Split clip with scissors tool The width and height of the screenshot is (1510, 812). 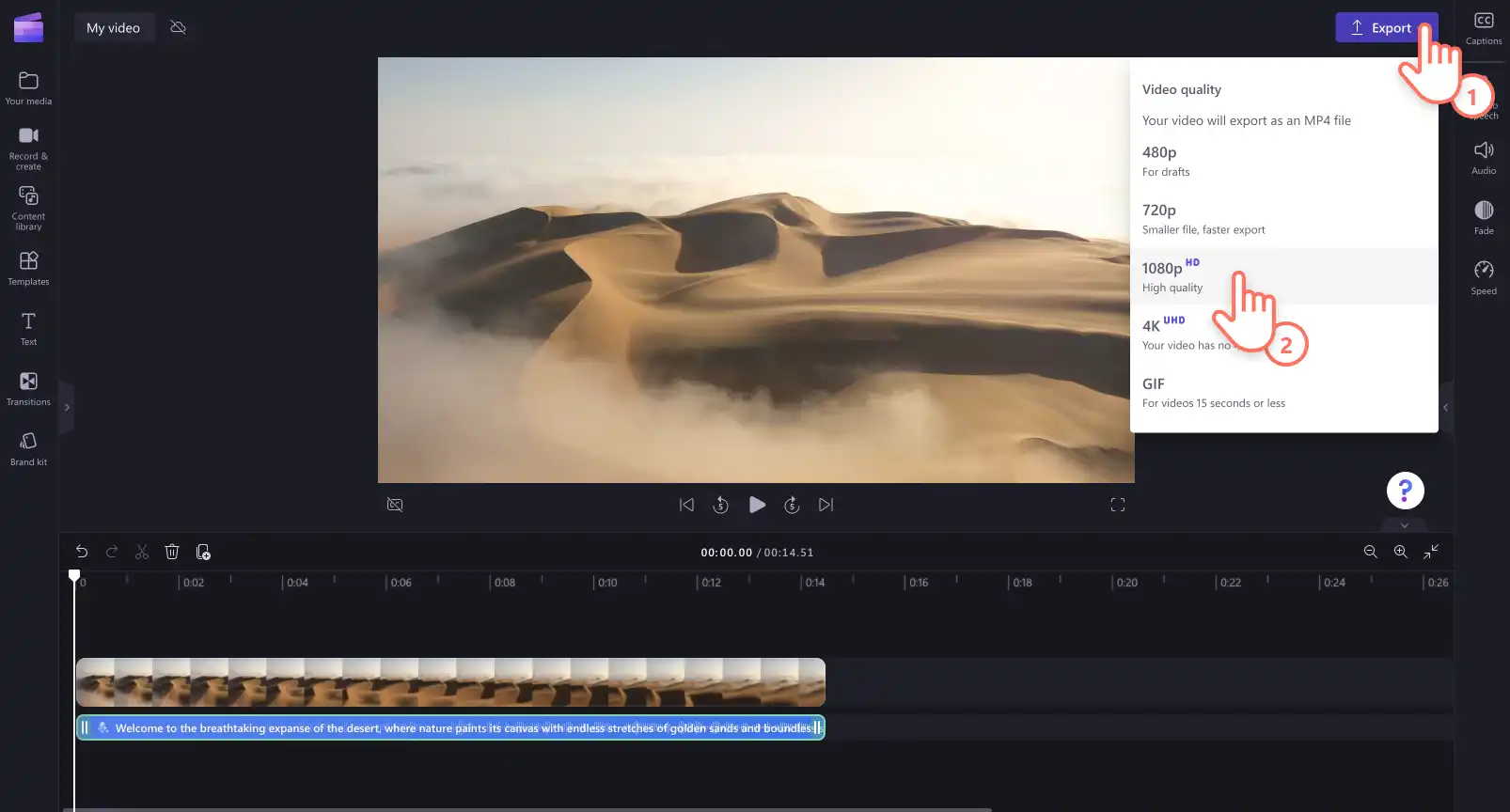pyautogui.click(x=142, y=552)
